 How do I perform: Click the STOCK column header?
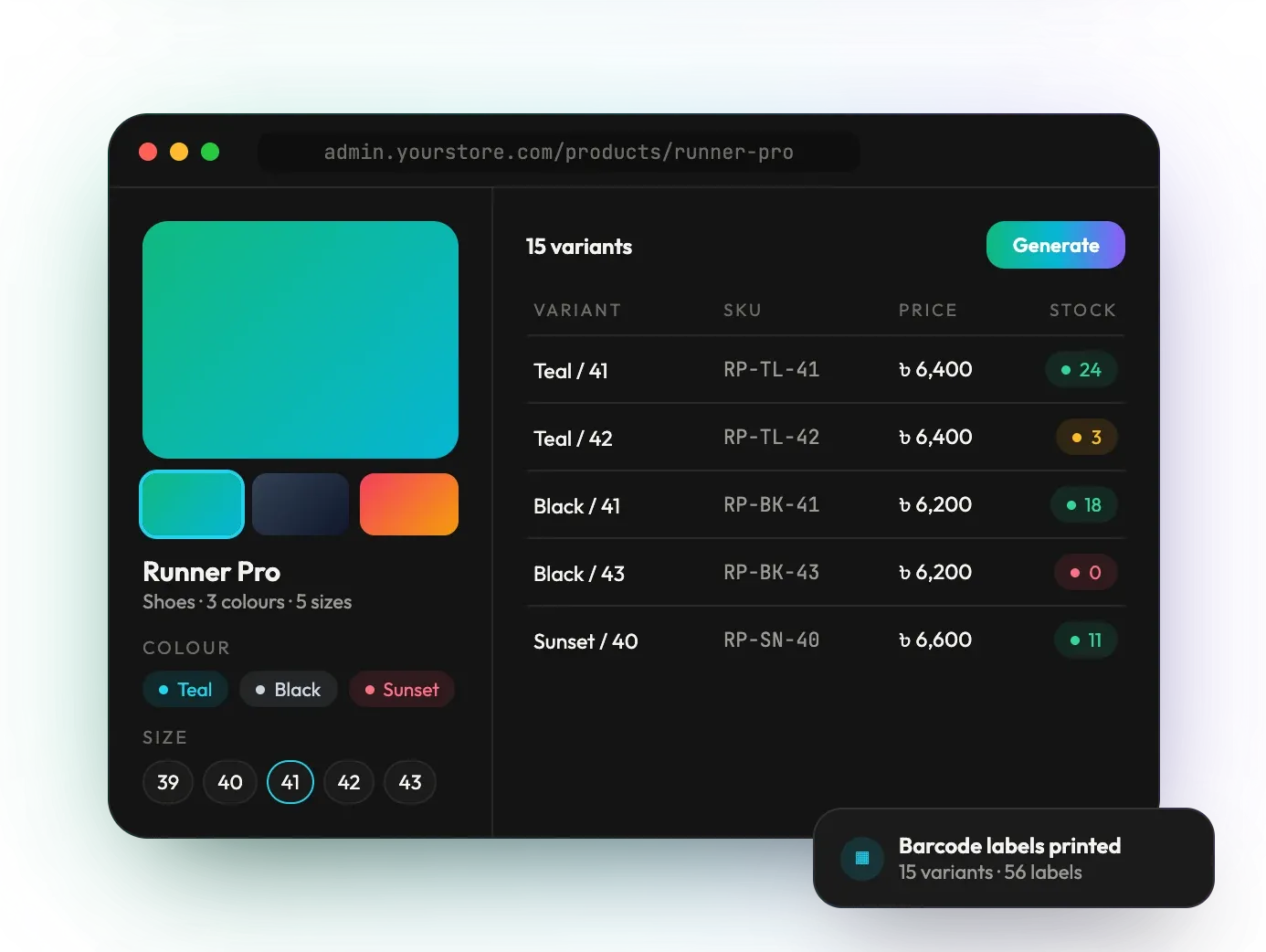(1082, 311)
